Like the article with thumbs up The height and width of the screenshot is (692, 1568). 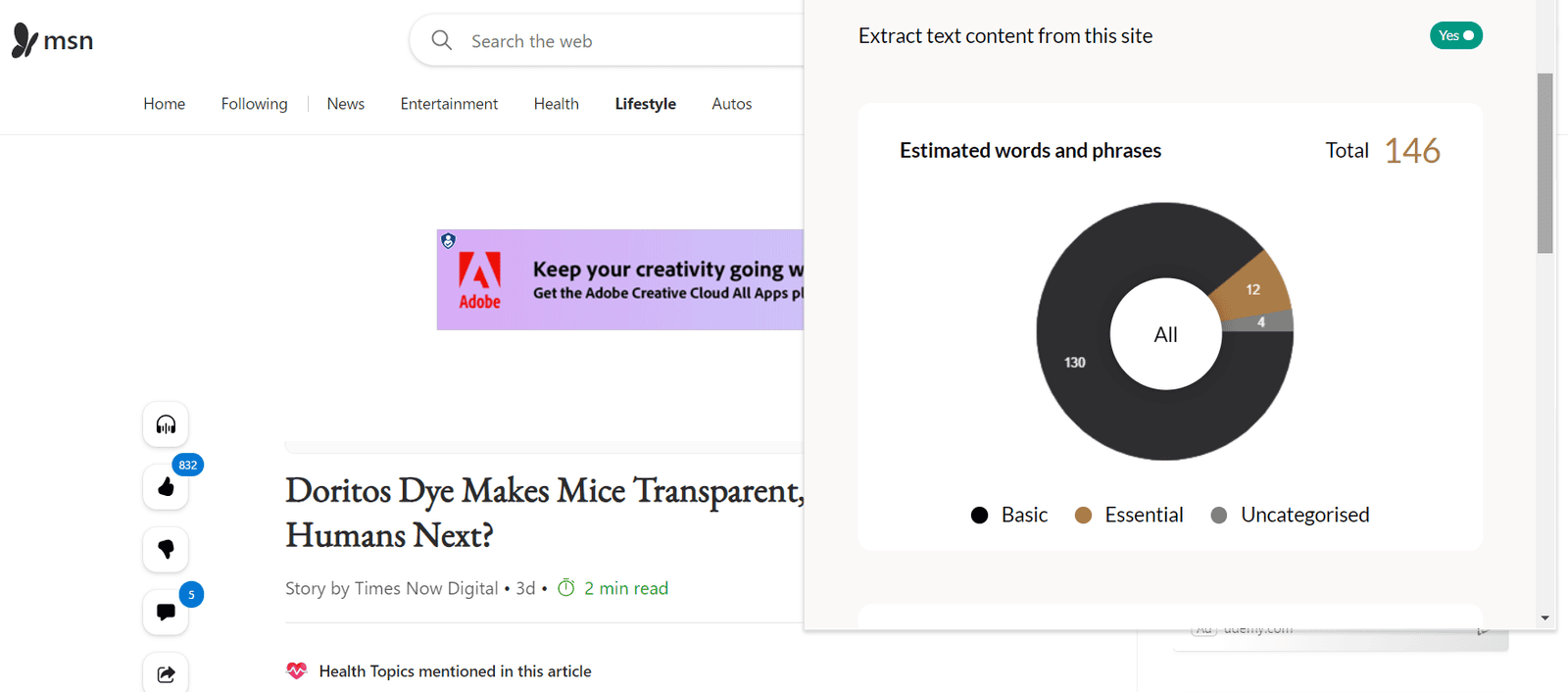[x=166, y=487]
